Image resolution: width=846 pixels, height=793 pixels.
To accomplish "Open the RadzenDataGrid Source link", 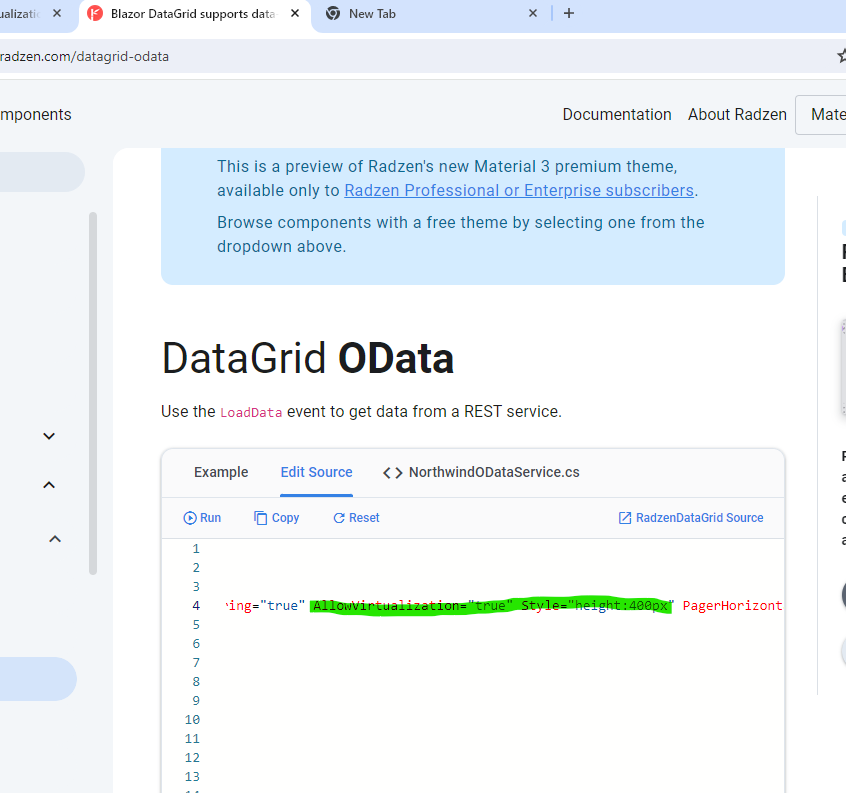I will pyautogui.click(x=691, y=518).
